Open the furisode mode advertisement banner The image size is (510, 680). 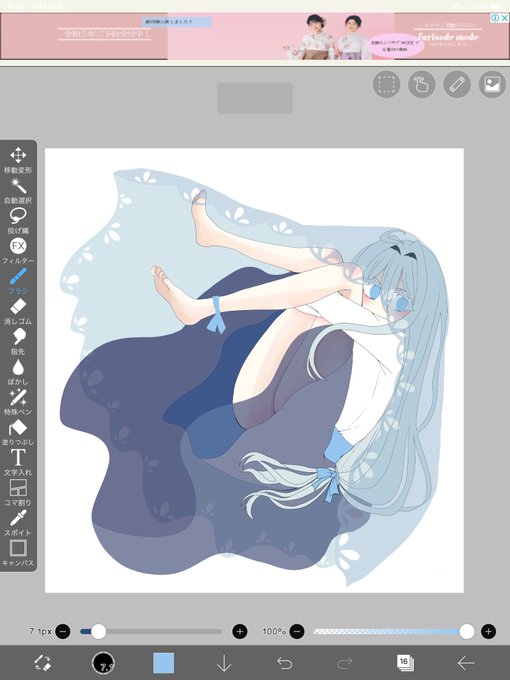coord(255,36)
